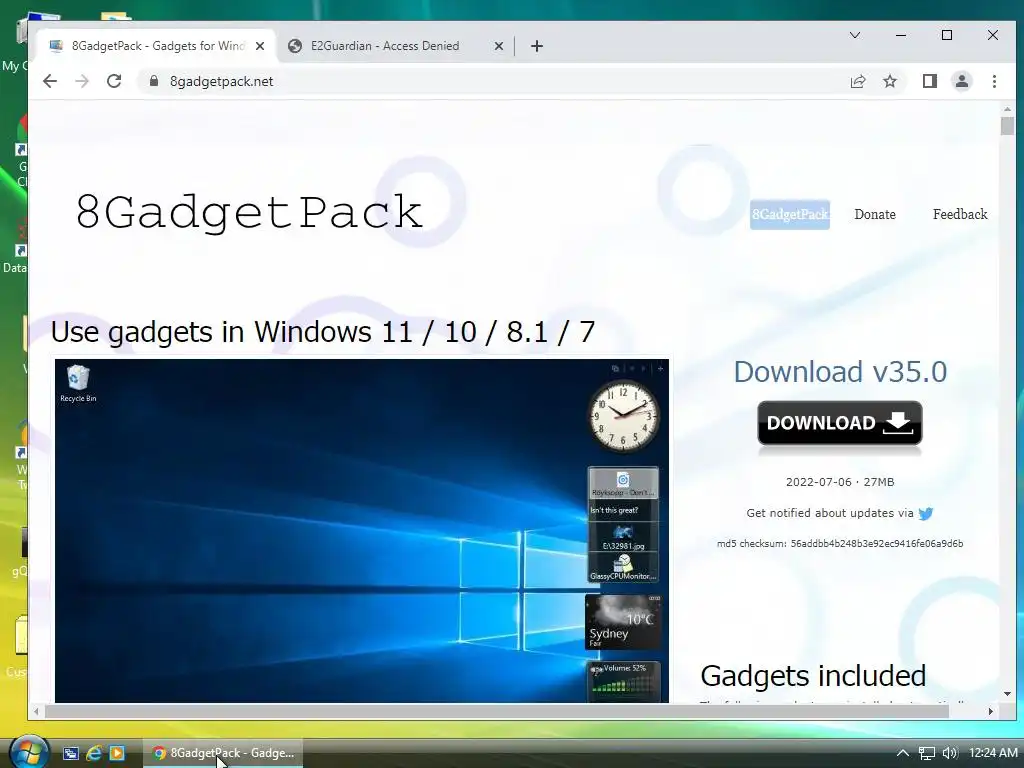
Task: Open the Chrome side panel icon
Action: tap(930, 81)
